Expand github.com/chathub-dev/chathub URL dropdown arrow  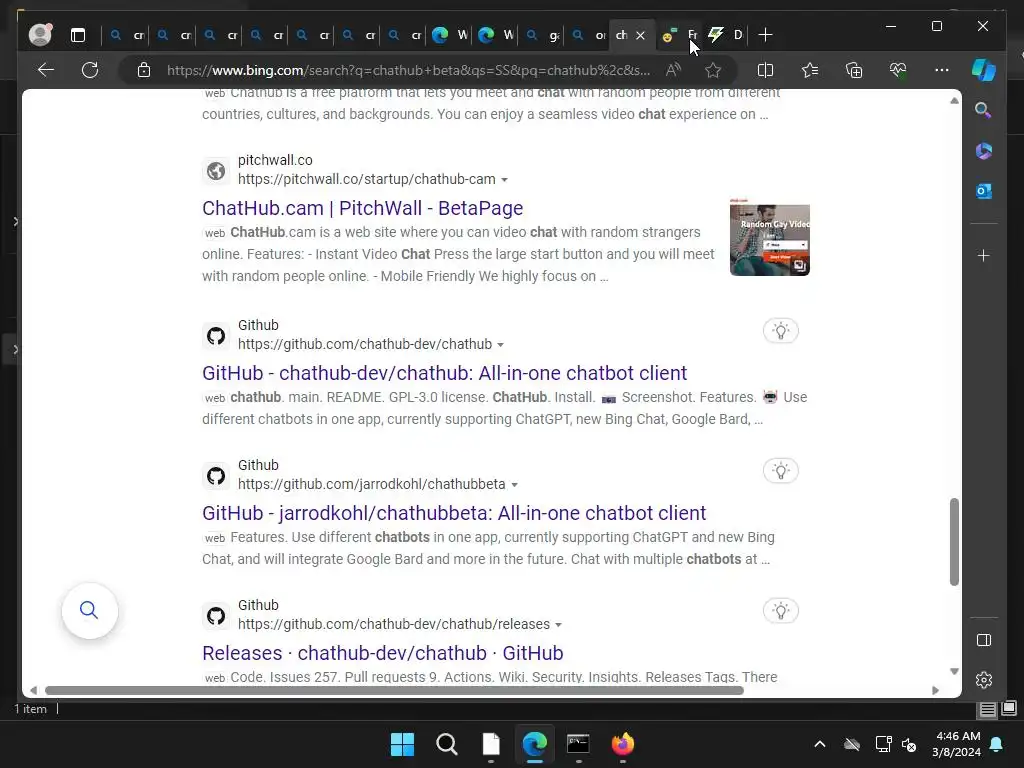click(x=500, y=345)
